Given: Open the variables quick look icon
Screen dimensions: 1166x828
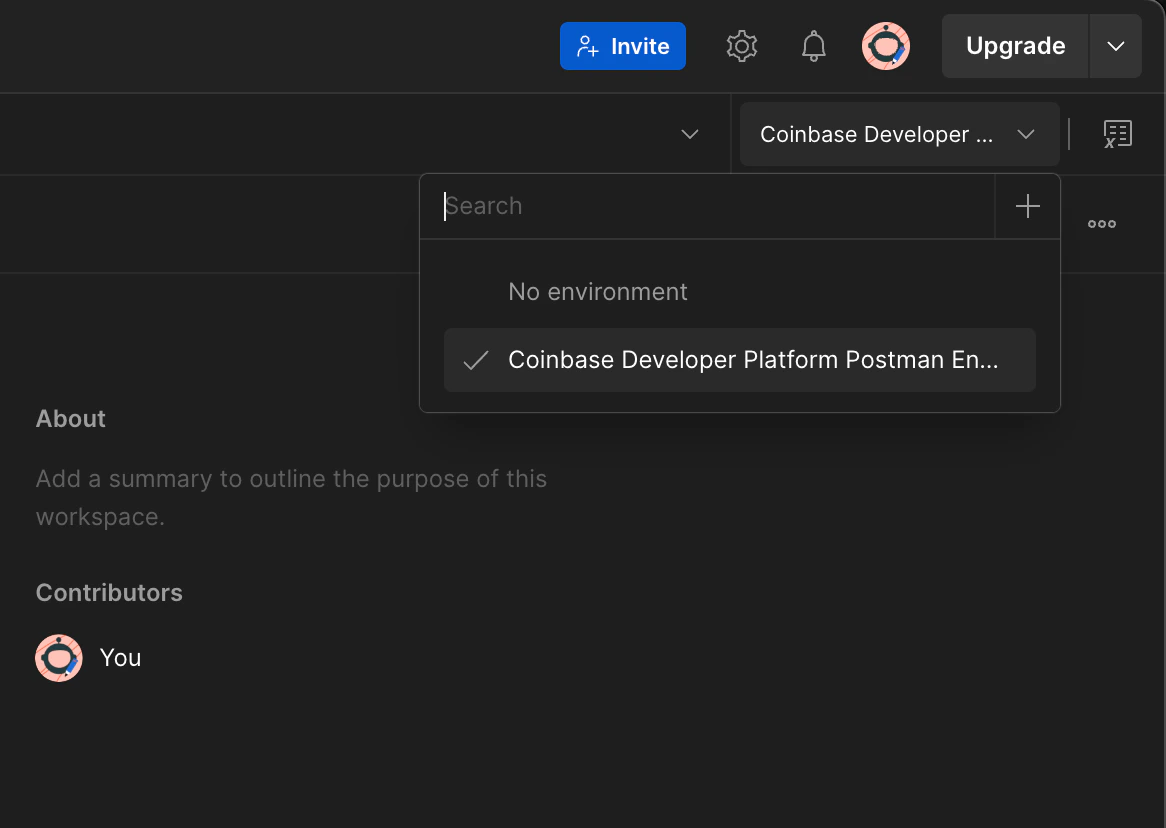Looking at the screenshot, I should tap(1117, 134).
